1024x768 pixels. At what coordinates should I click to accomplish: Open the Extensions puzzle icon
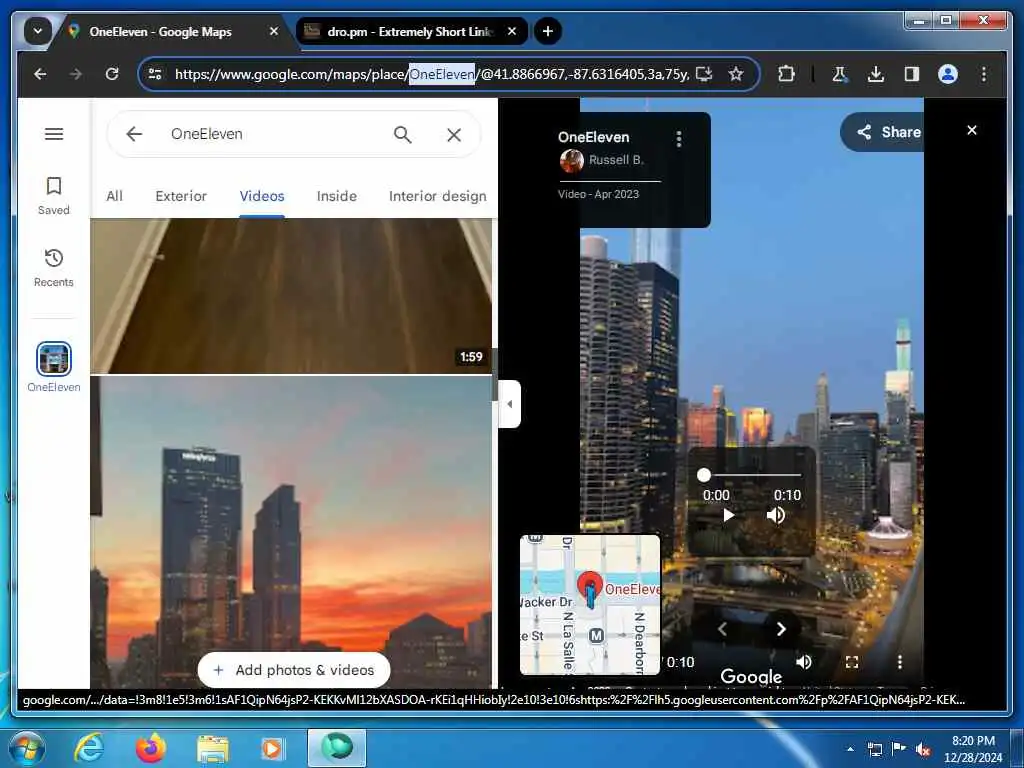[786, 74]
